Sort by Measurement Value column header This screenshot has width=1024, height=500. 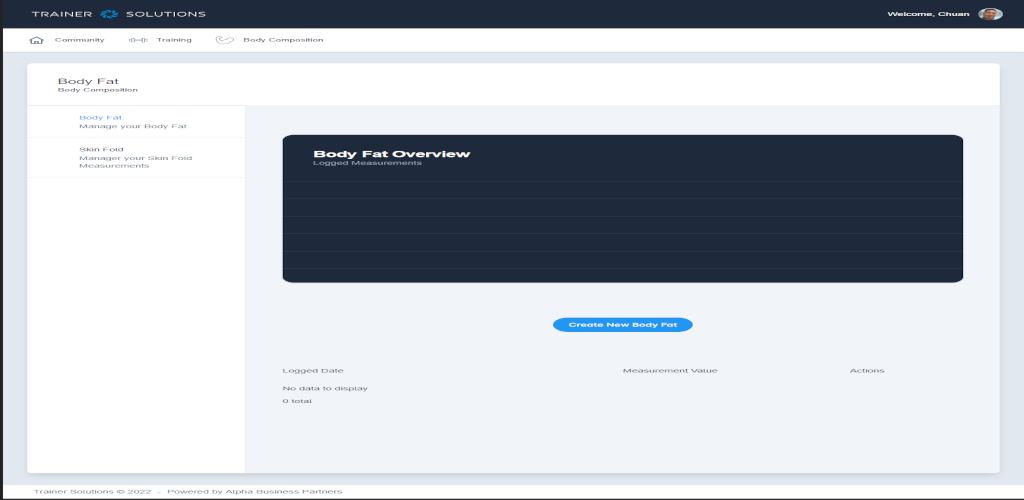pos(670,370)
